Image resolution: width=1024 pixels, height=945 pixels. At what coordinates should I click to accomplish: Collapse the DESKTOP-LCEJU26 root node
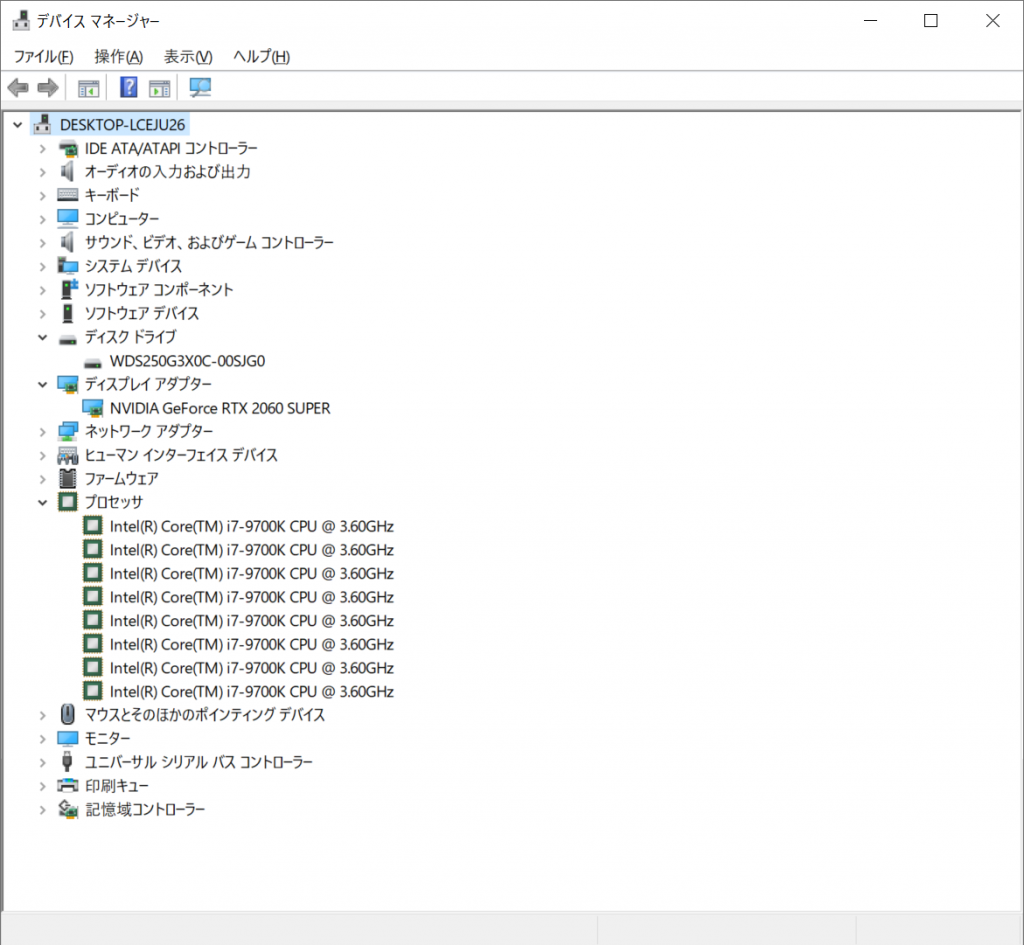point(17,125)
